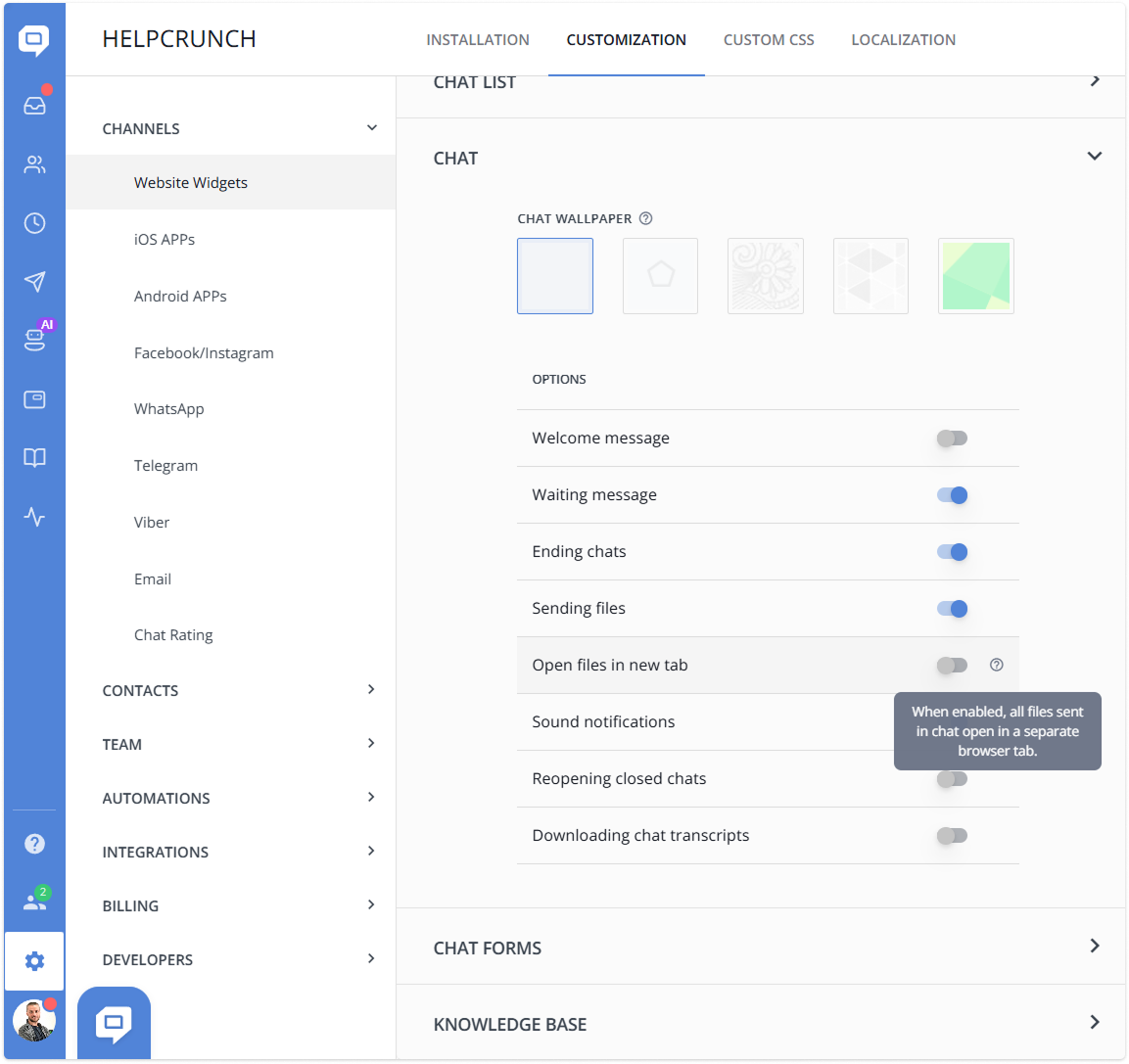Screen dimensions: 1129x1064
Task: Open the Knowledge Base book icon
Action: click(x=34, y=458)
